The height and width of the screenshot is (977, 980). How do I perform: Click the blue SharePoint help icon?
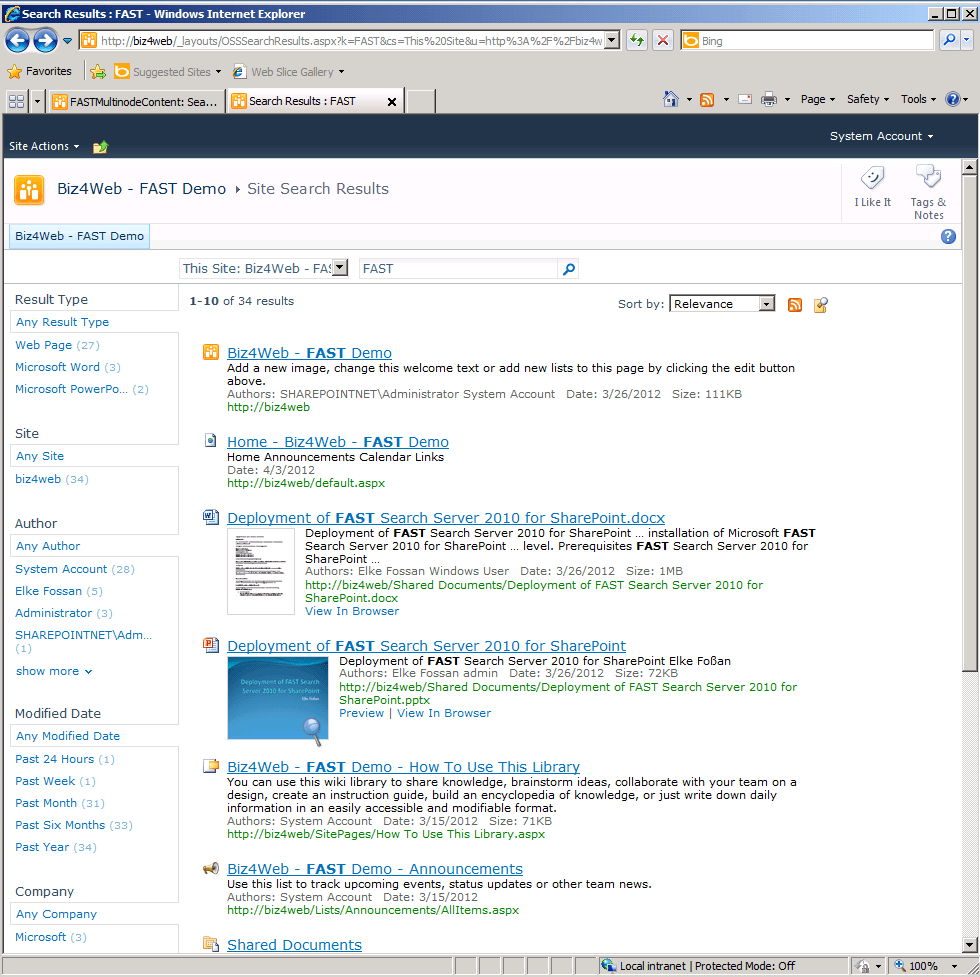[948, 236]
